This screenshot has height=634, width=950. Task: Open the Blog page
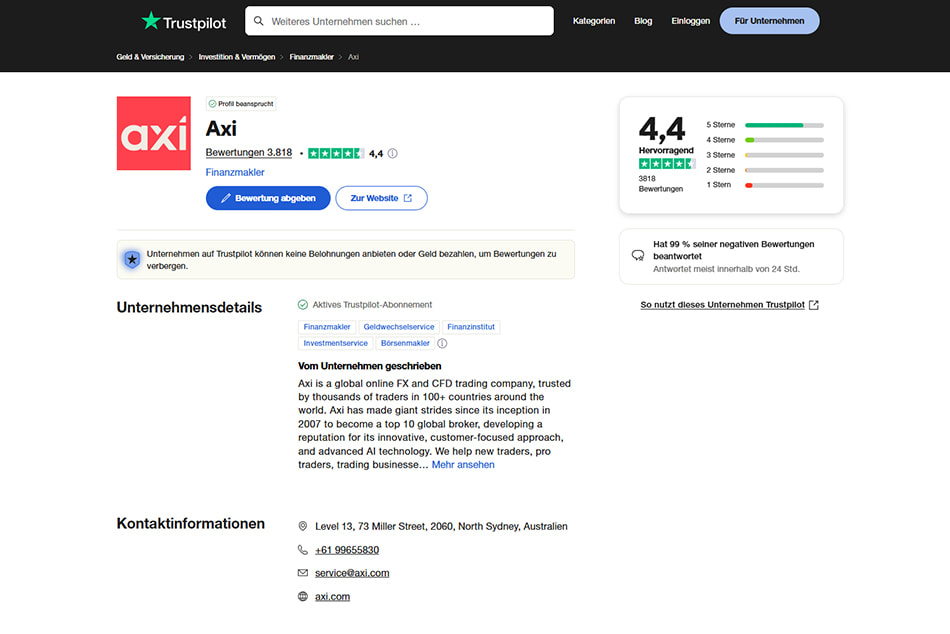[643, 21]
